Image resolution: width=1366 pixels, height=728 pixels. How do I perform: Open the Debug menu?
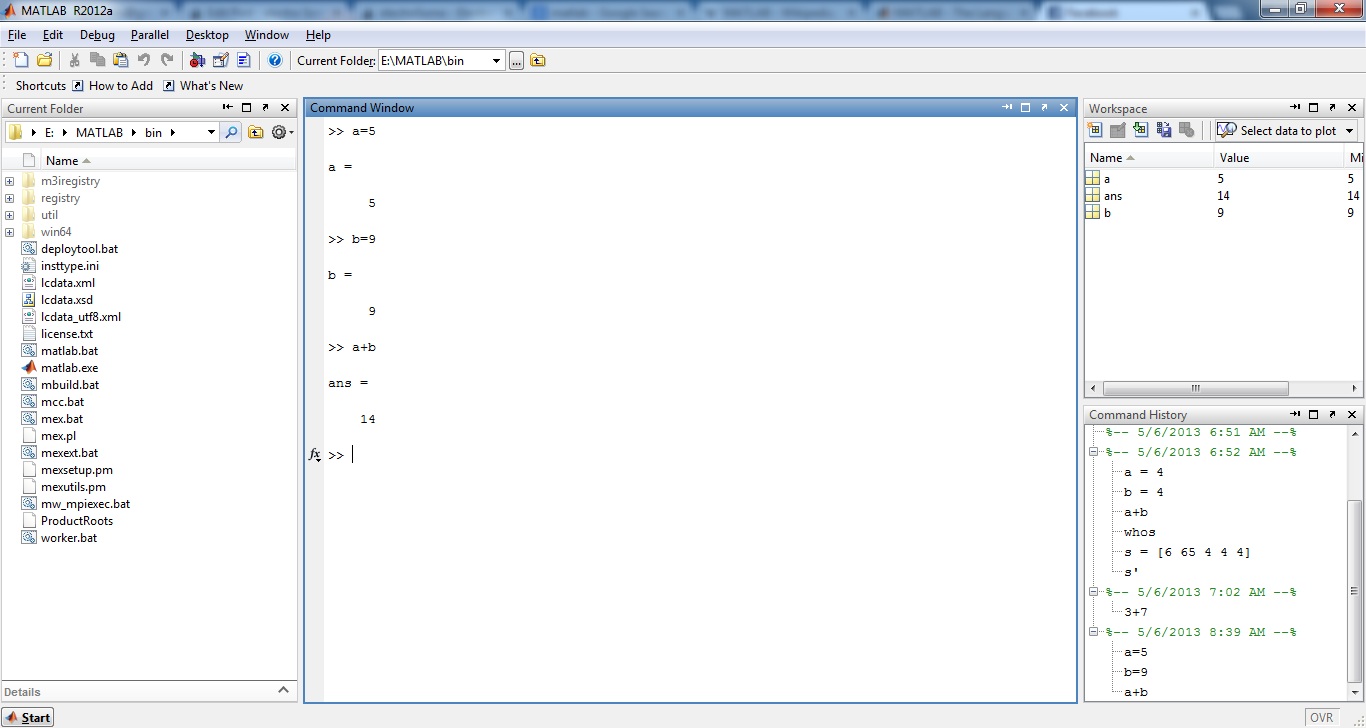click(97, 34)
